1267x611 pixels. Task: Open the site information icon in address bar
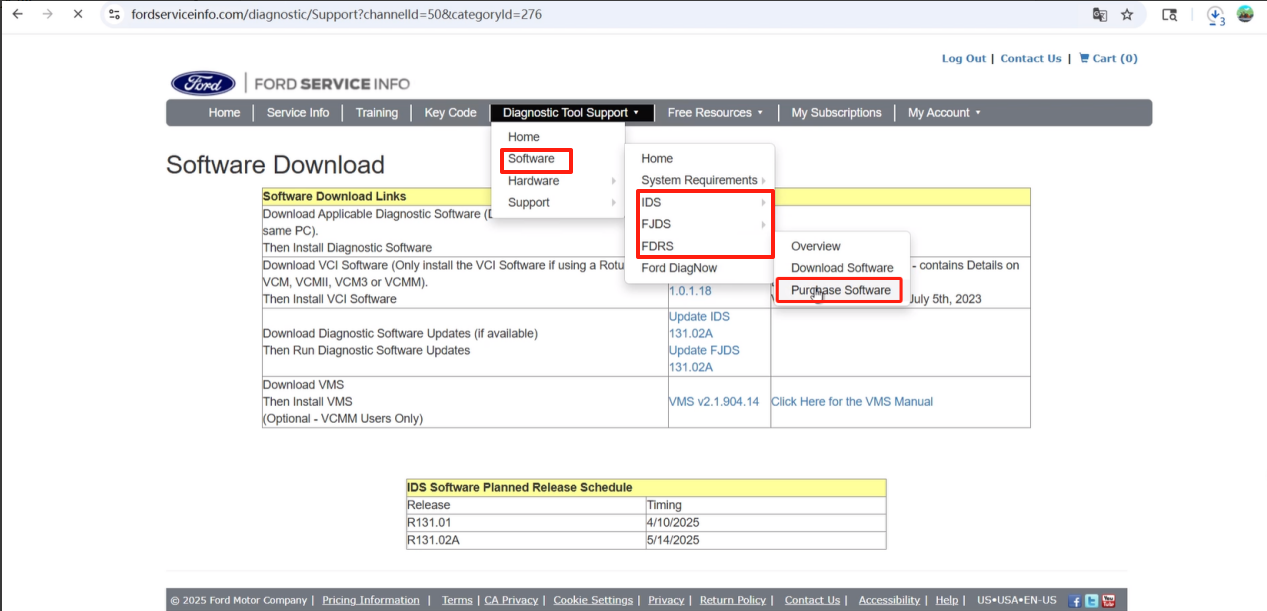[x=114, y=15]
